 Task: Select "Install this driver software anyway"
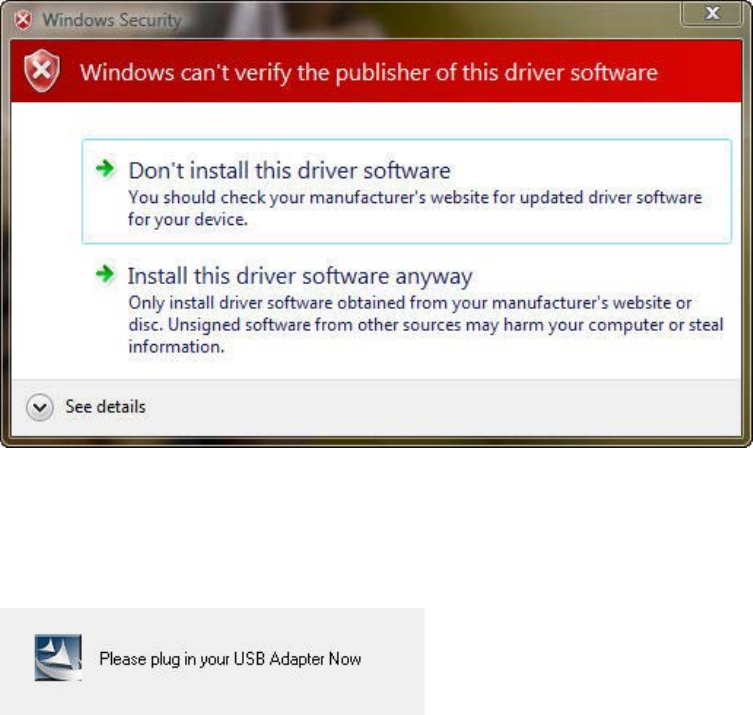407,310
